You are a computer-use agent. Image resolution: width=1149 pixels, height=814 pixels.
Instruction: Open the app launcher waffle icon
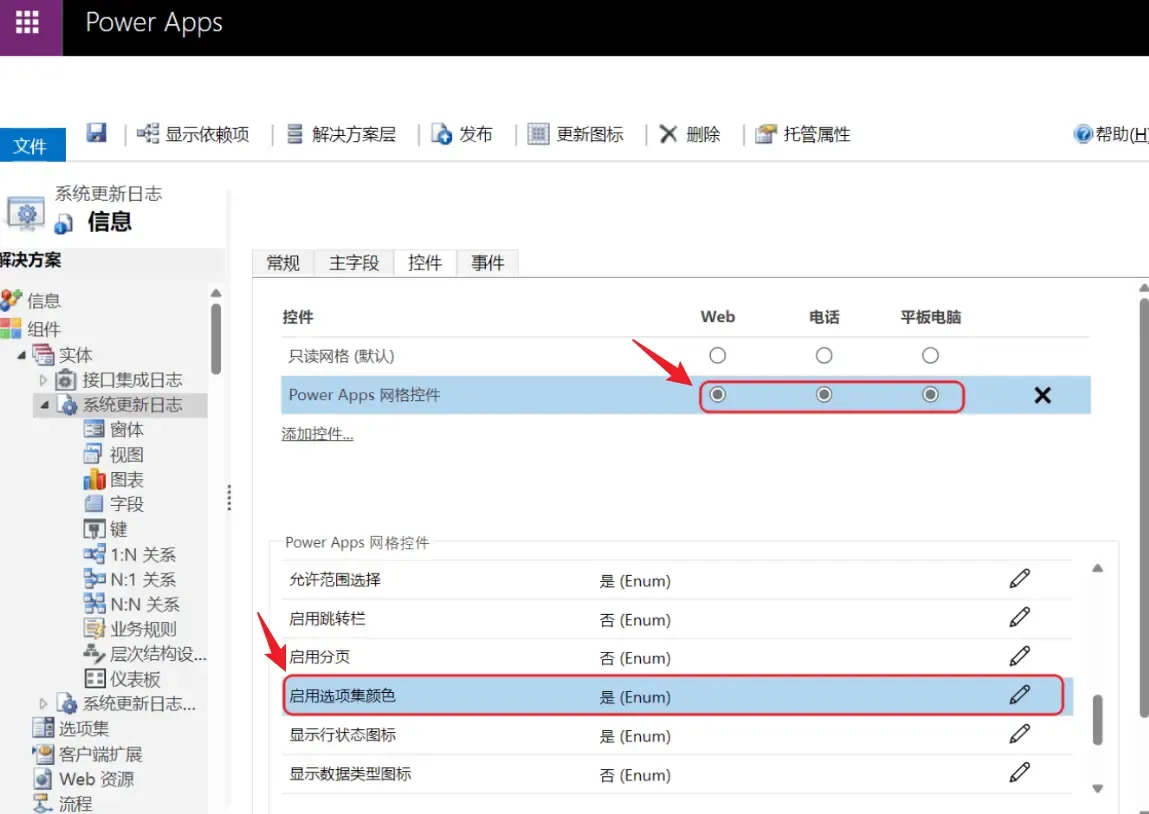point(28,22)
